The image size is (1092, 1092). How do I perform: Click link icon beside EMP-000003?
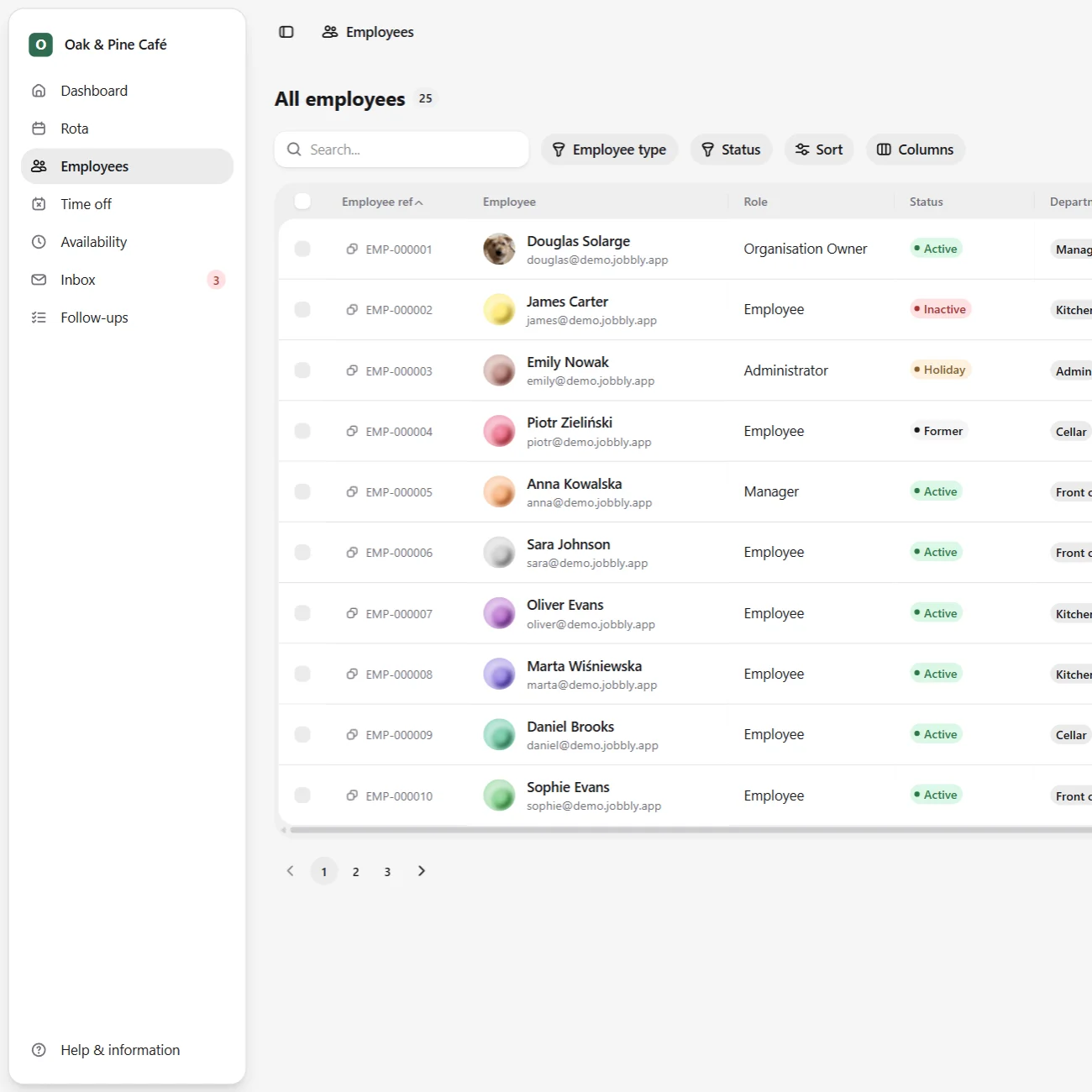(x=352, y=370)
